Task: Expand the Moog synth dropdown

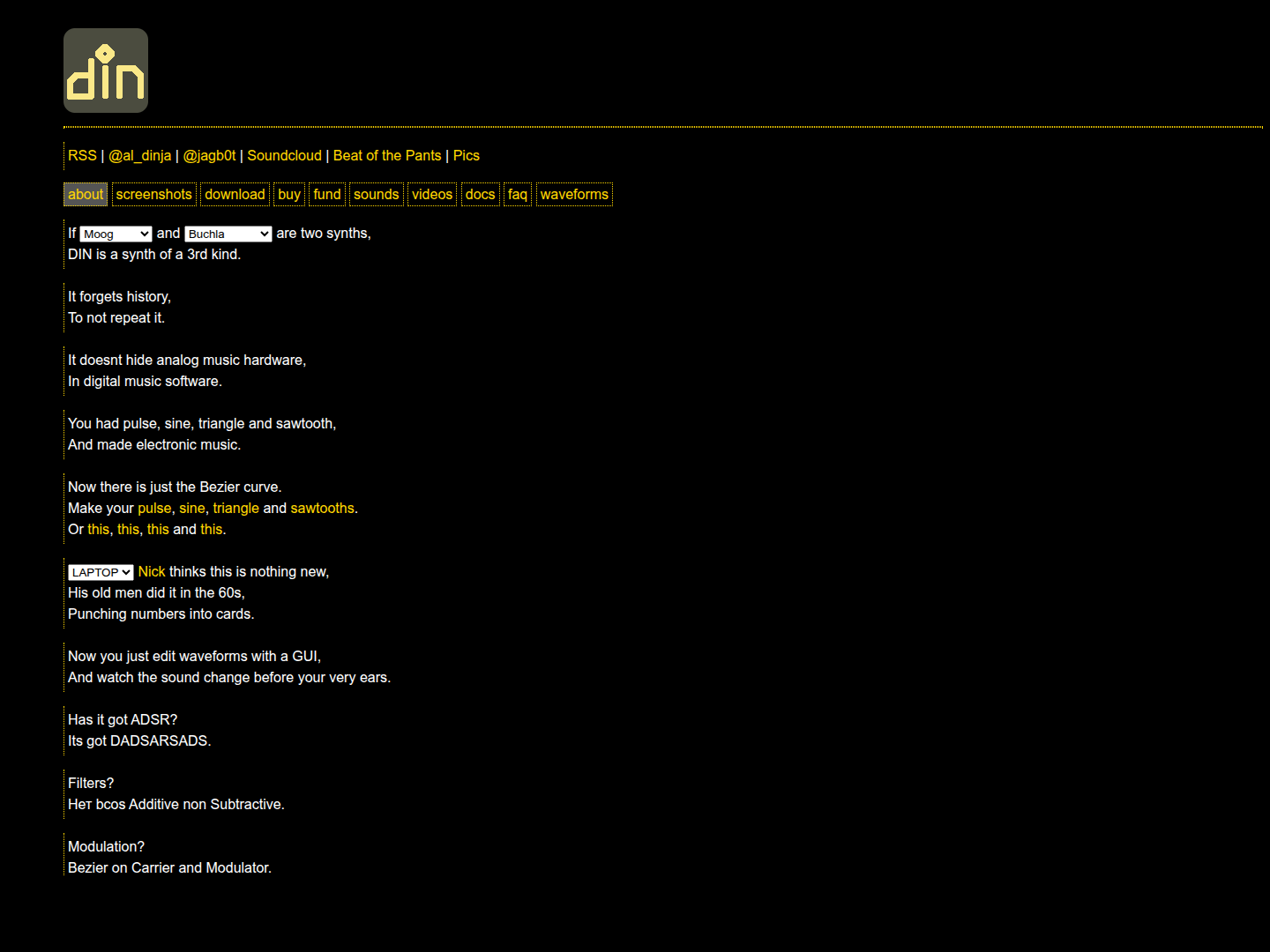Action: 116,234
